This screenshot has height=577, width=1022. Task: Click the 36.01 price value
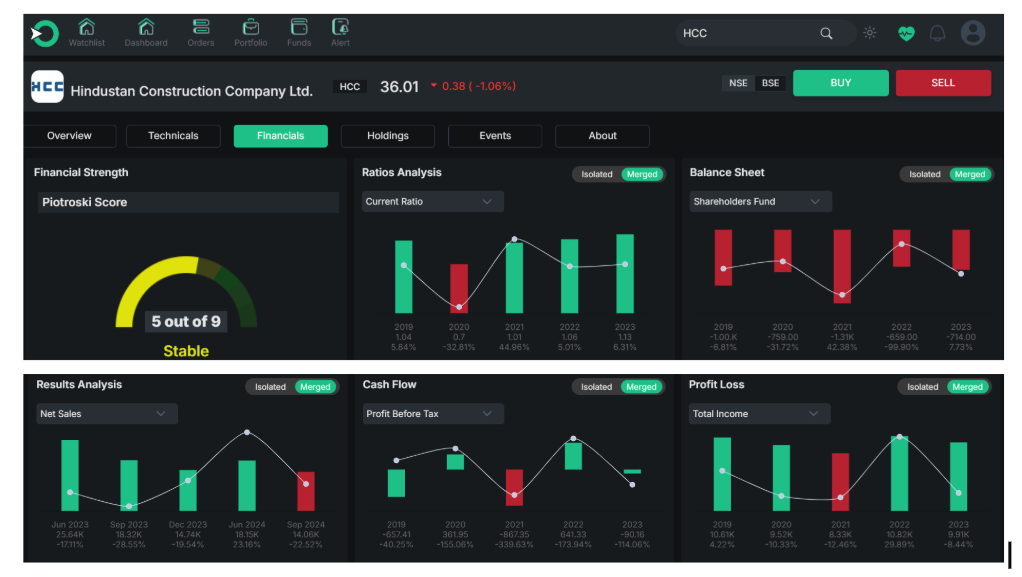tap(399, 87)
